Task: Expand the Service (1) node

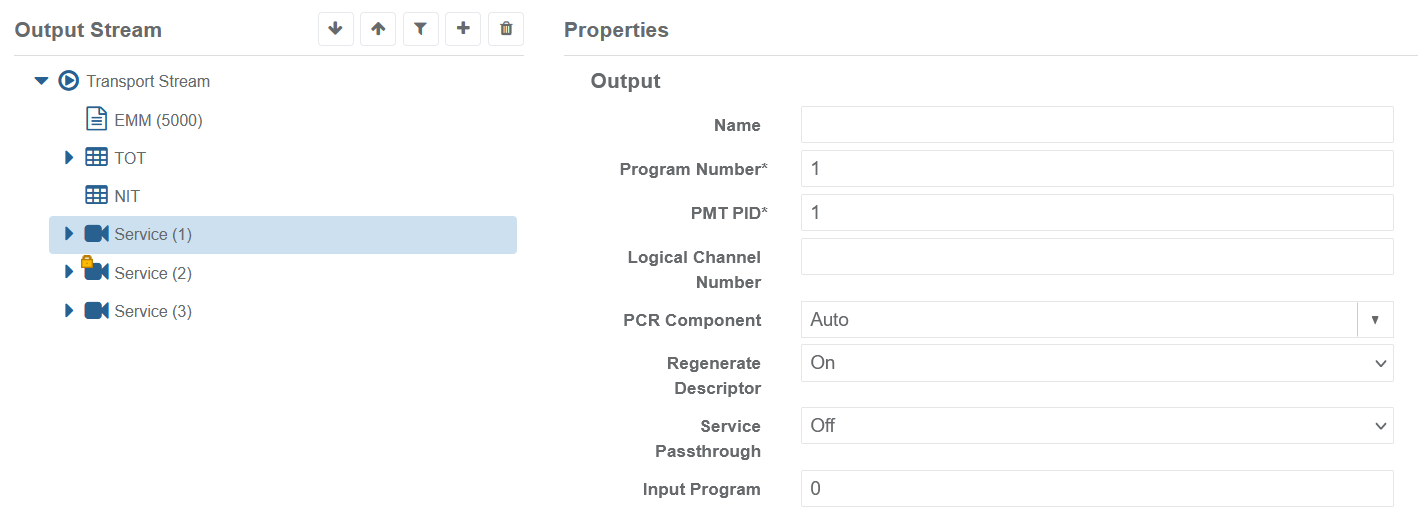Action: [69, 234]
